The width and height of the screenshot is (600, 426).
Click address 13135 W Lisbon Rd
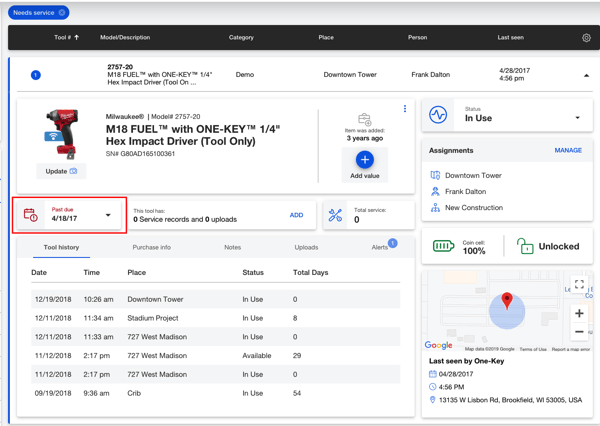click(510, 400)
